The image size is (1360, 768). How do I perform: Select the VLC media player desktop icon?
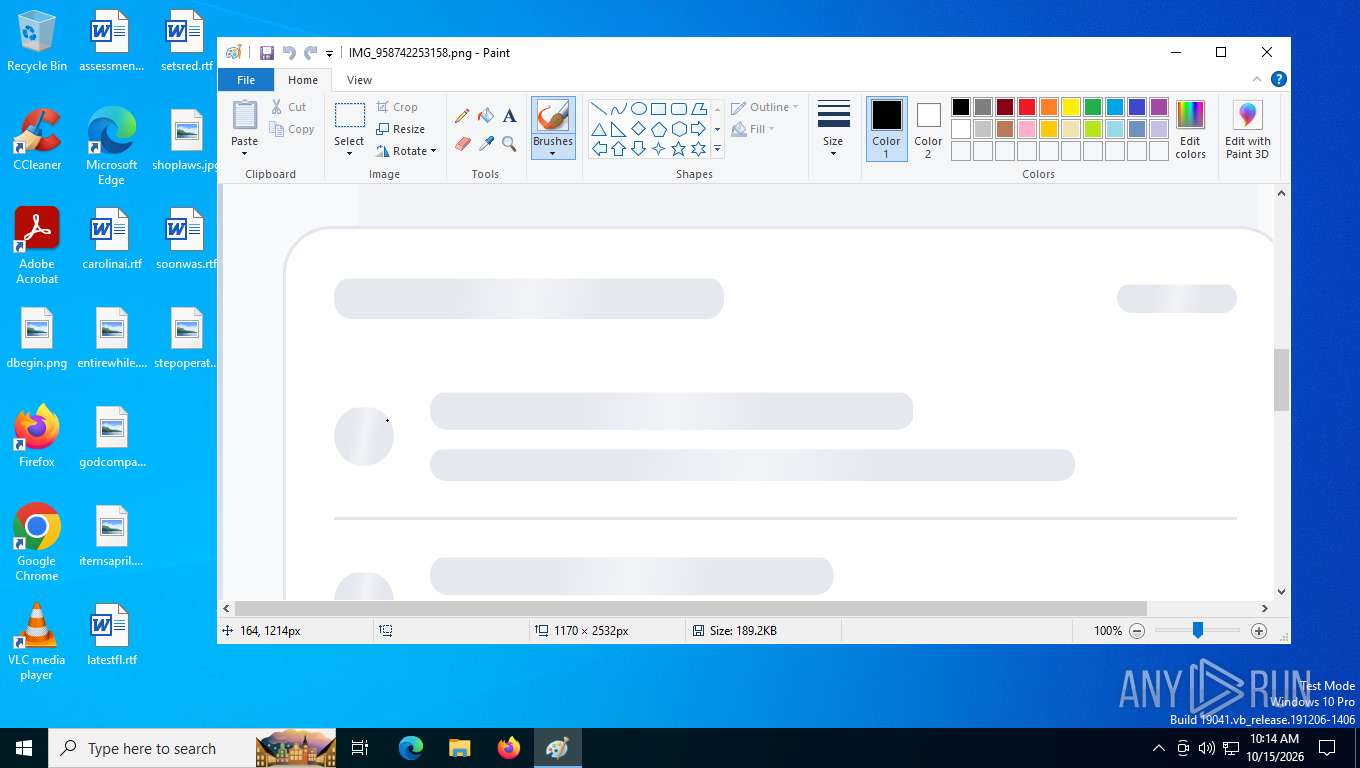37,642
